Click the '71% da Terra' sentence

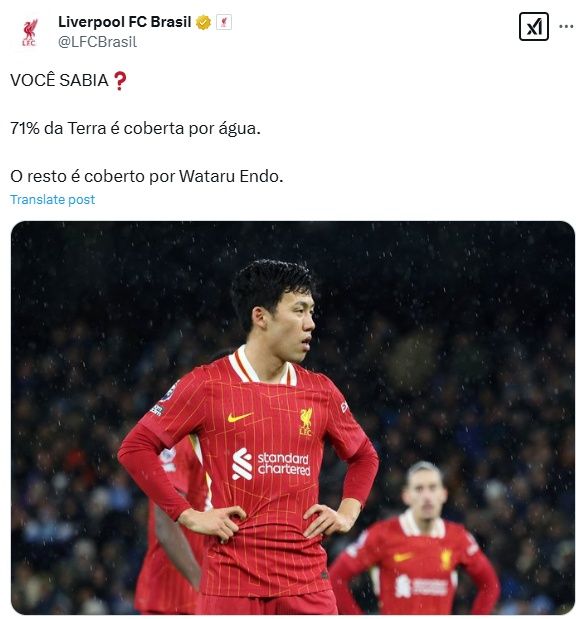(x=135, y=129)
